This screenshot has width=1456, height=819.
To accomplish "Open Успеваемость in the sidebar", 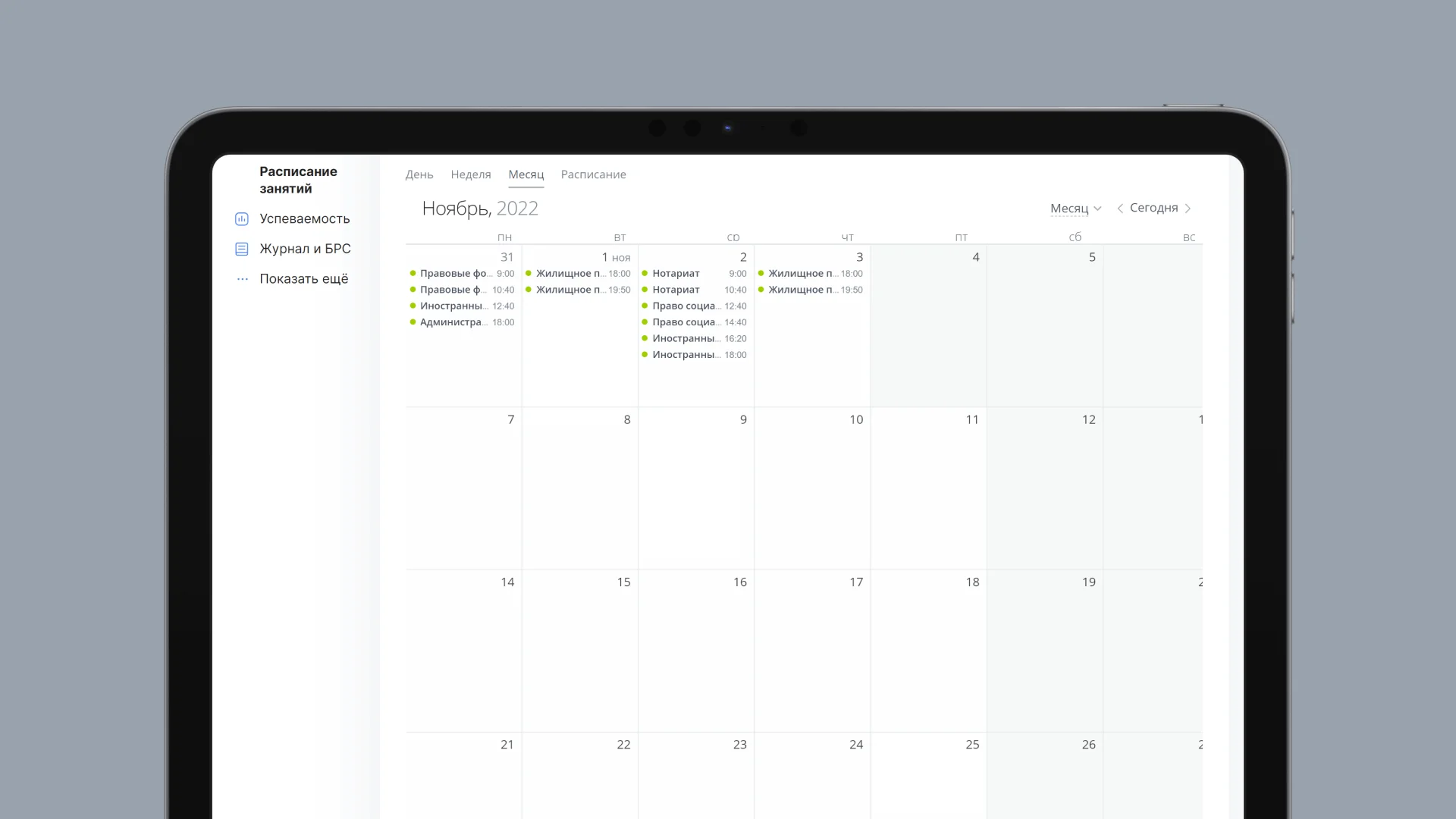I will pos(304,219).
